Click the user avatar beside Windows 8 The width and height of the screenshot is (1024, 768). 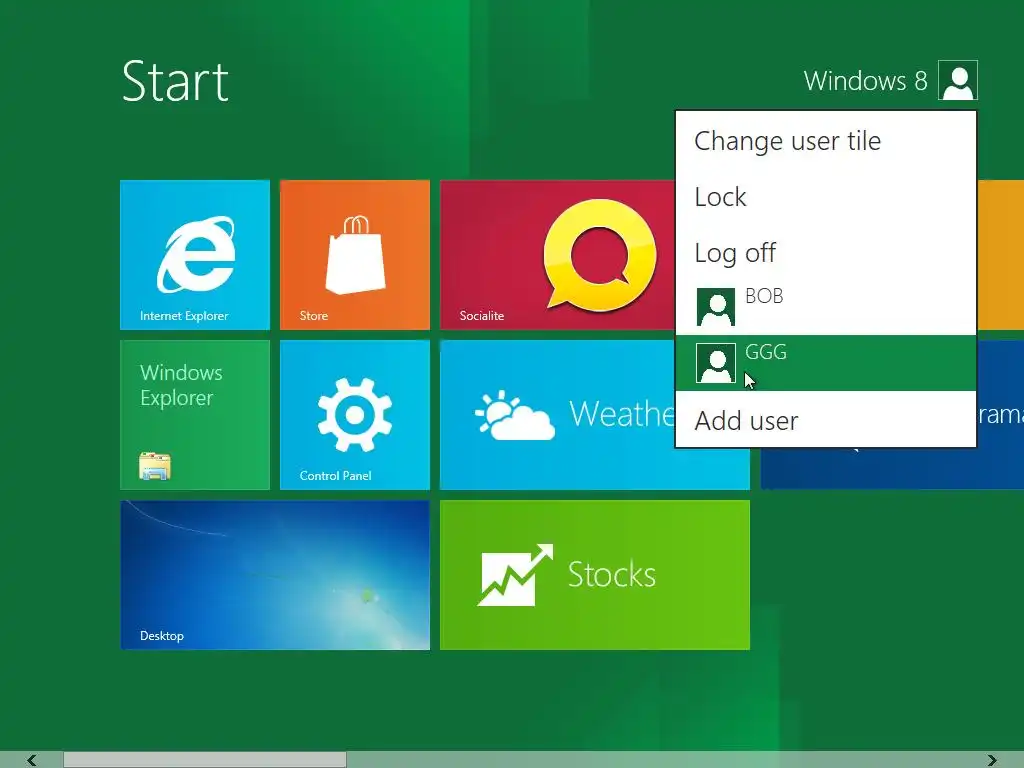[957, 80]
